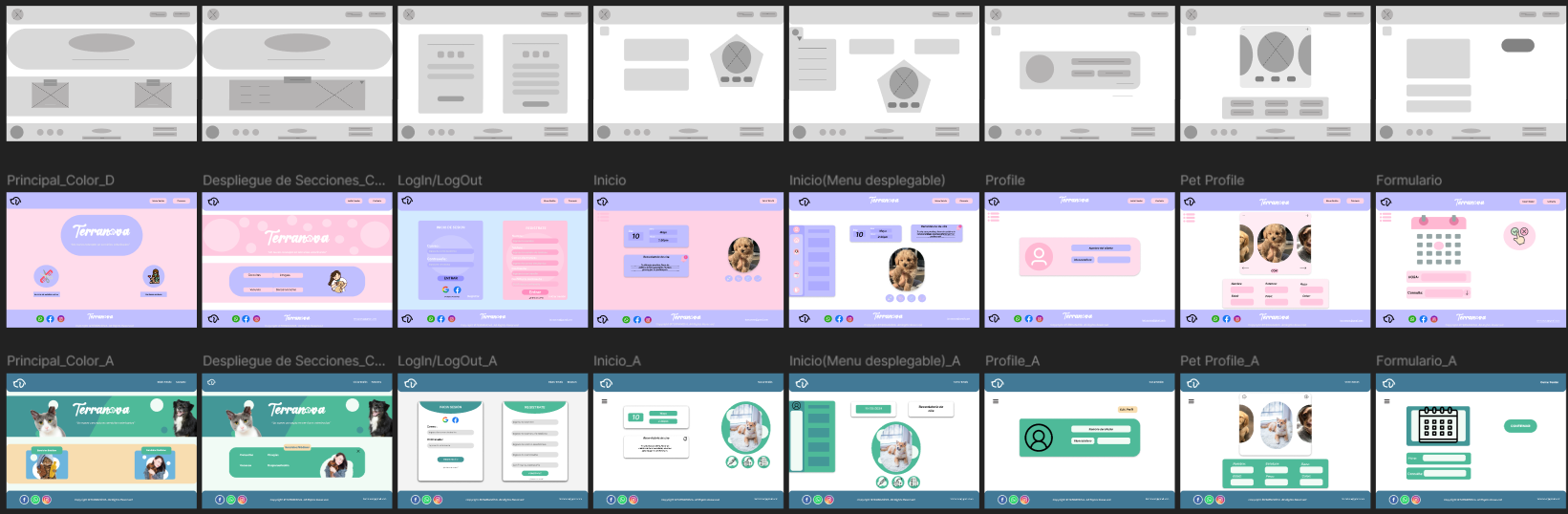Click the X close icon in Despliegue de Secciones_A panel
This screenshot has width=1568, height=514.
coord(359,451)
